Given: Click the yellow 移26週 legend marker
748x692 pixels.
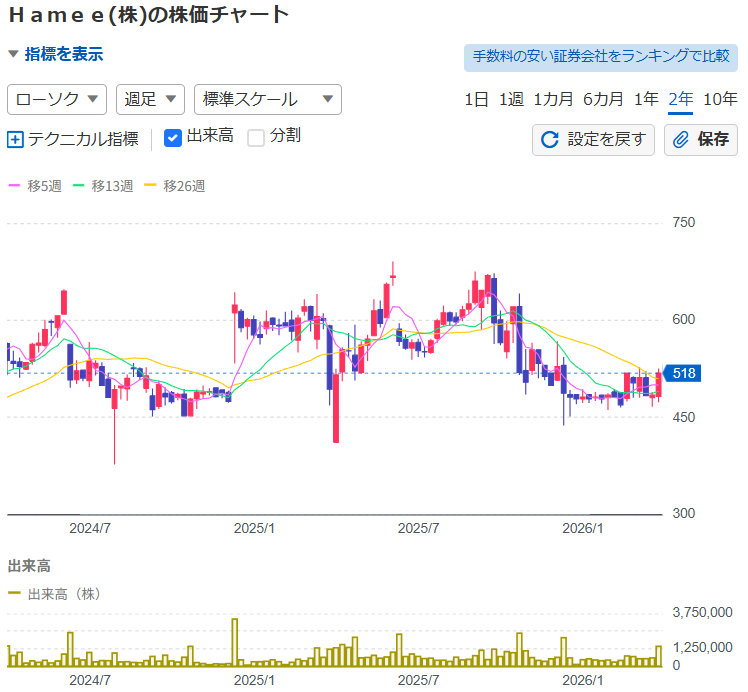Looking at the screenshot, I should tap(151, 186).
